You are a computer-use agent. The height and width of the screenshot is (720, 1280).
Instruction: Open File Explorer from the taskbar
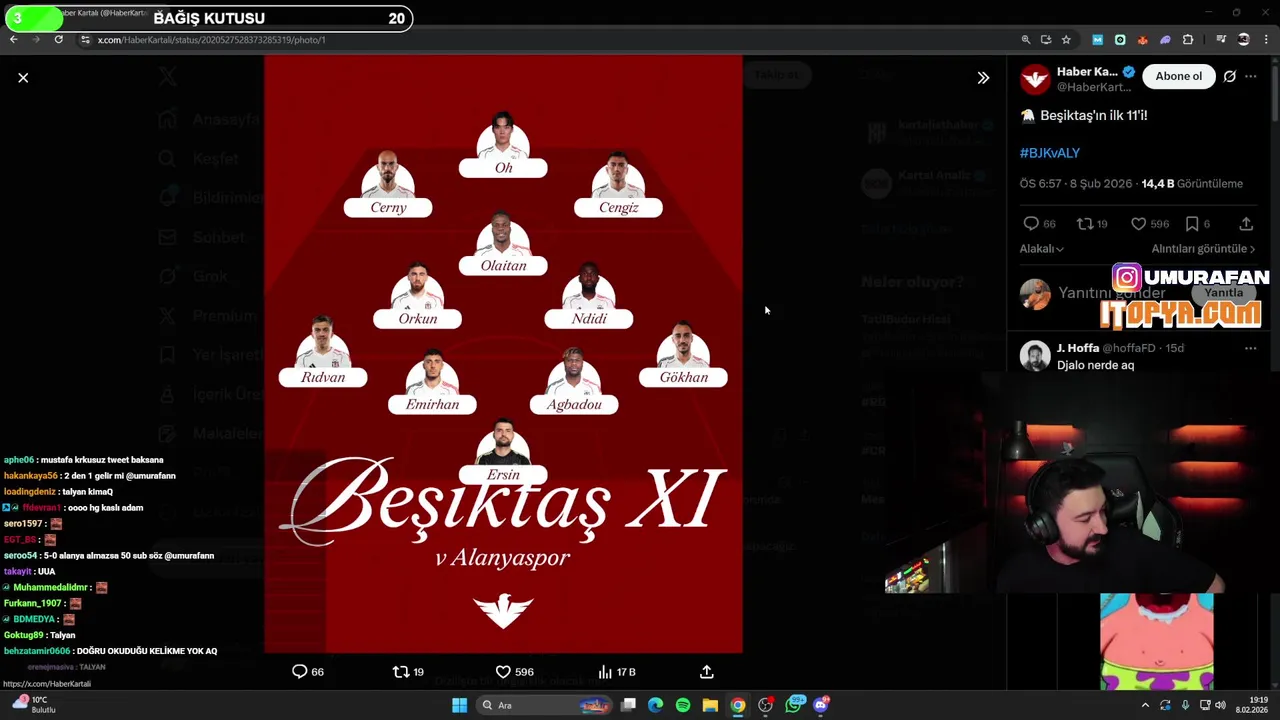710,705
